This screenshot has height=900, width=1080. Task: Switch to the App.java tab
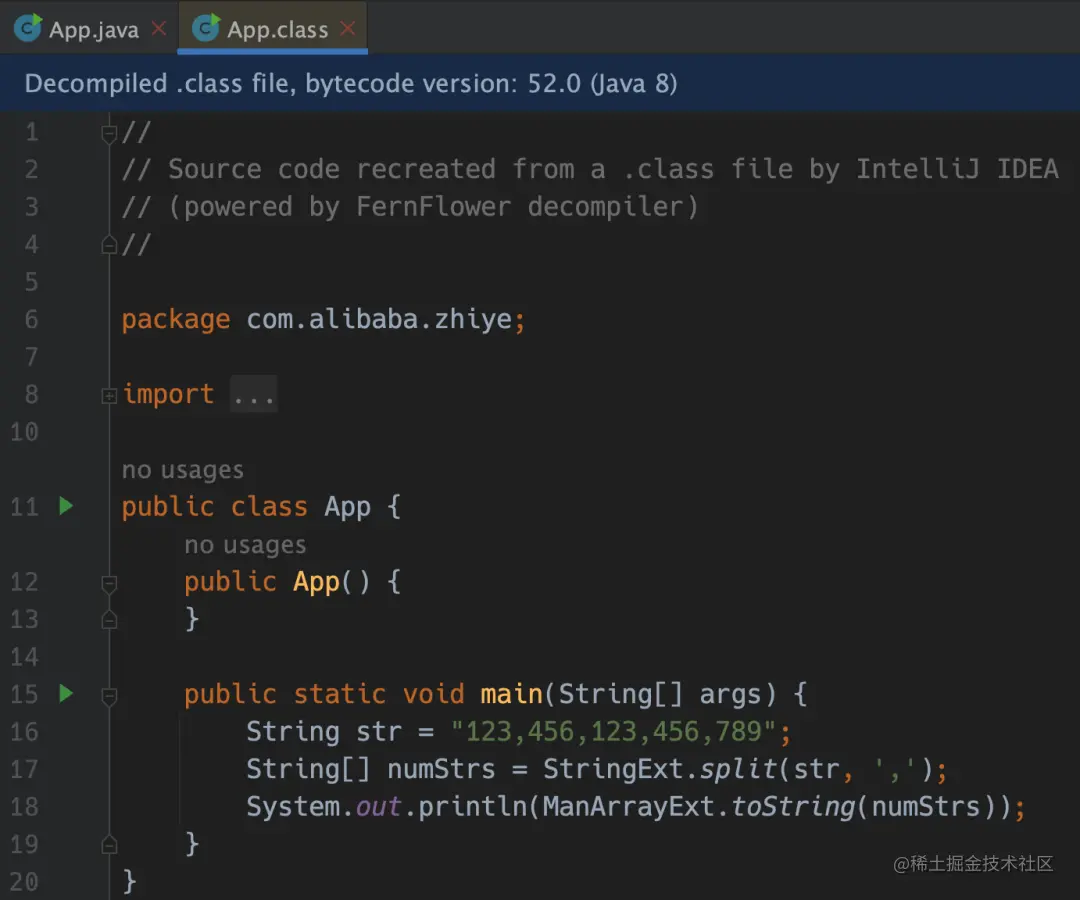(94, 30)
